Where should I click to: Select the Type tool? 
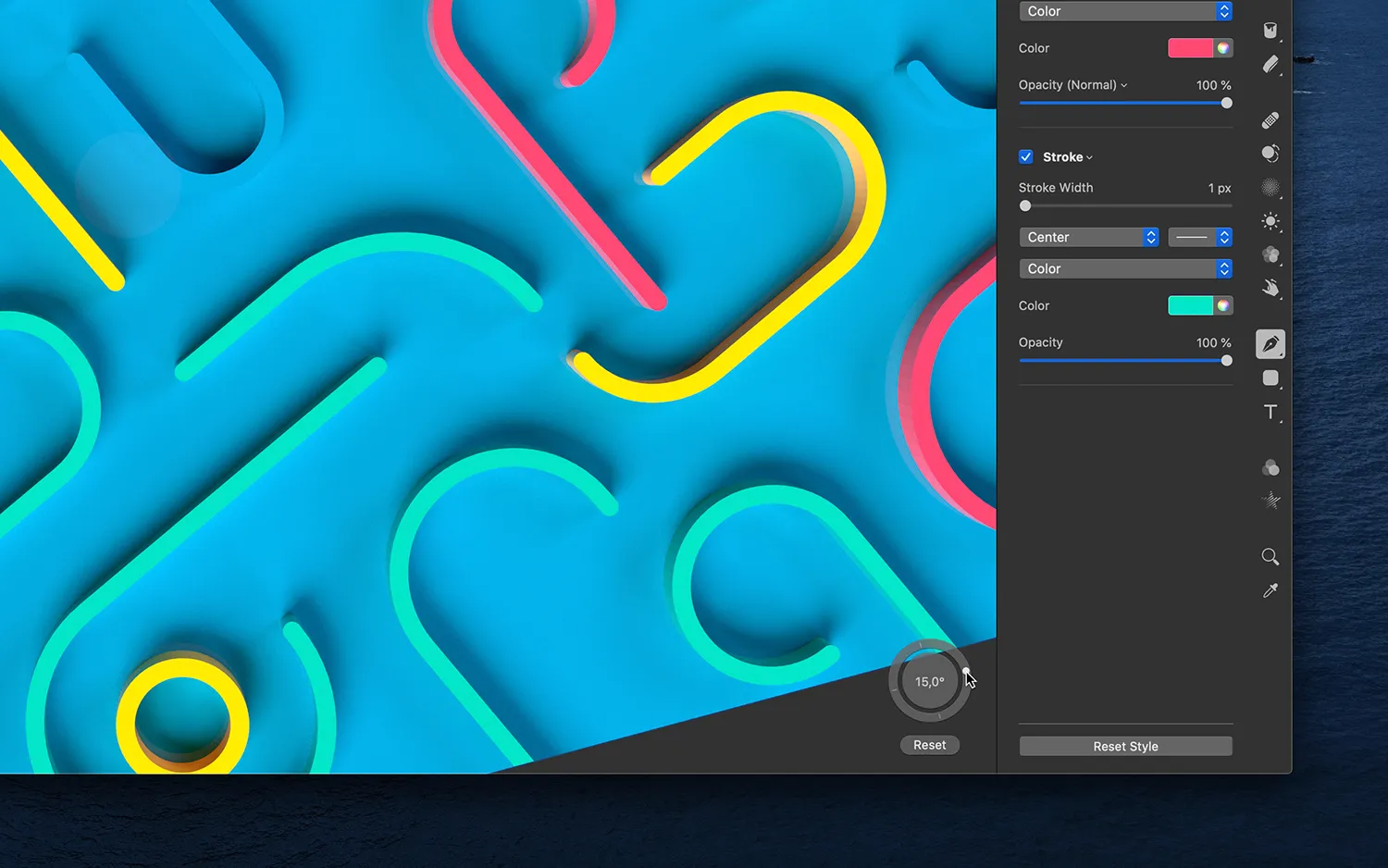tap(1270, 412)
